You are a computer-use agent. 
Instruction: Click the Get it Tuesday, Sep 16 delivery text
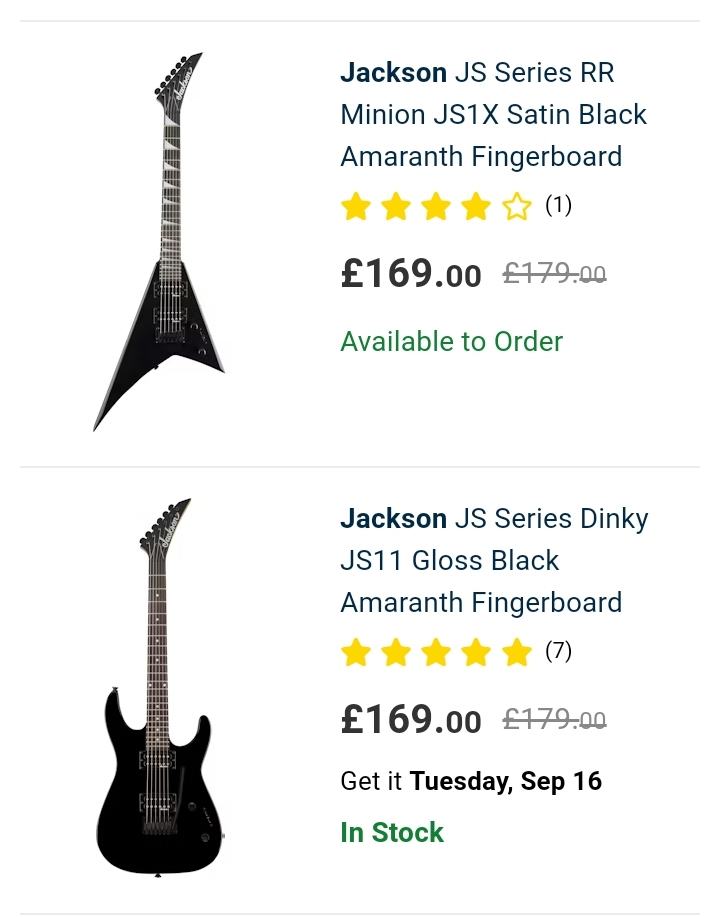[471, 781]
